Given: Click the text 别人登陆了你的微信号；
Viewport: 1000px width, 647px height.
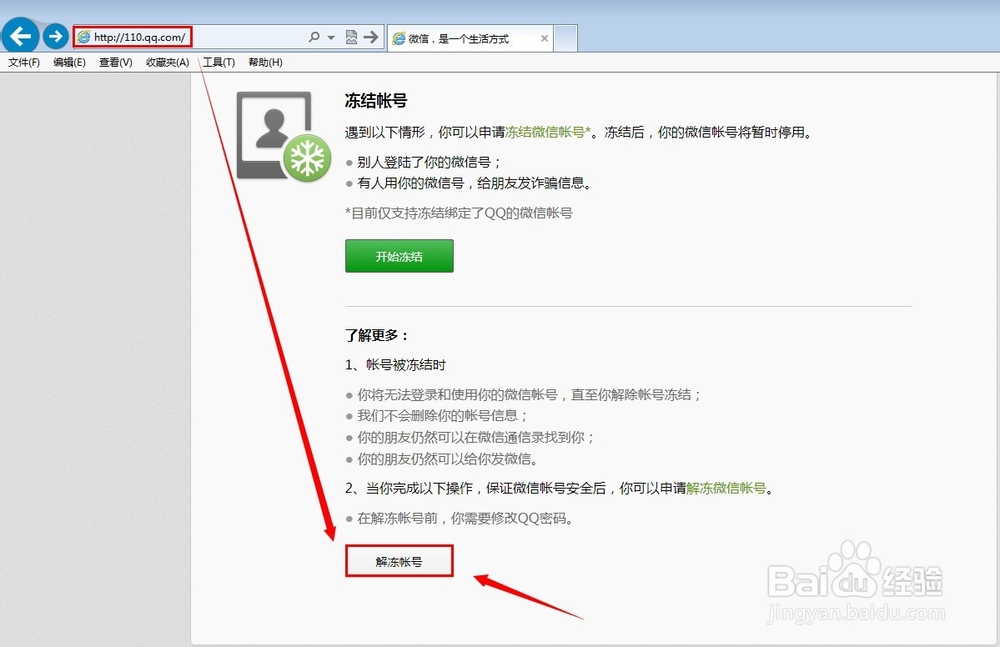Looking at the screenshot, I should [430, 162].
